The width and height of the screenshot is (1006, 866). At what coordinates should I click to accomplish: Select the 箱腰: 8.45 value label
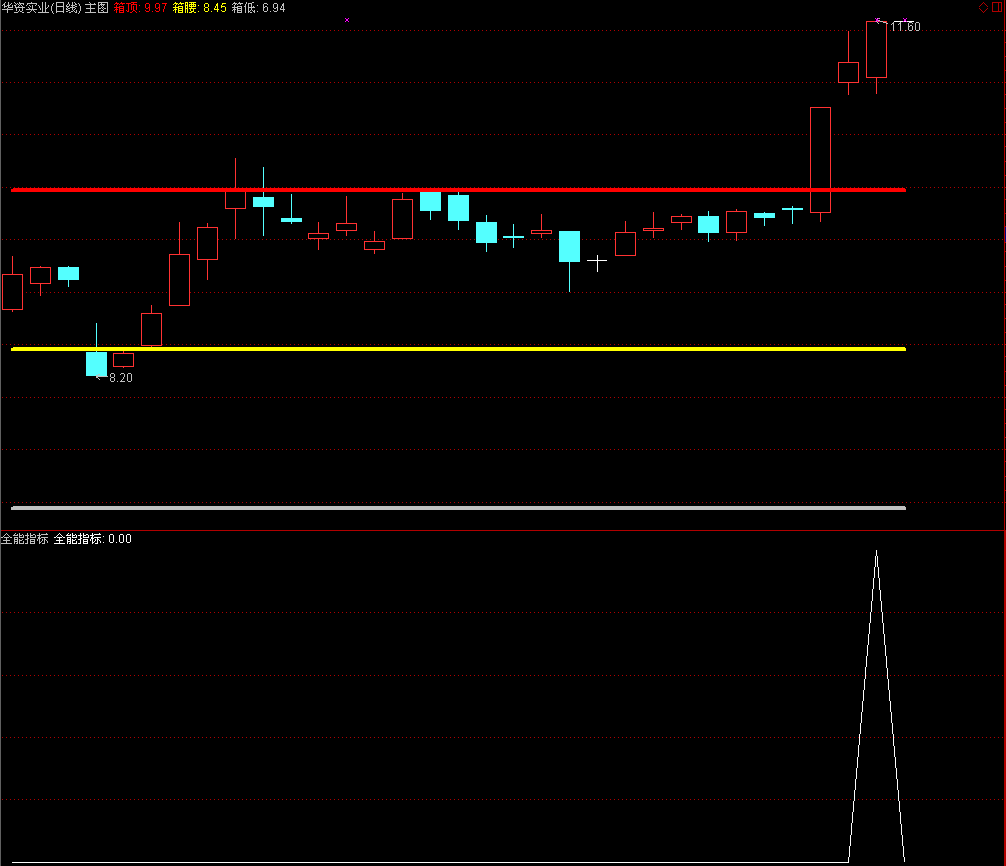point(200,8)
